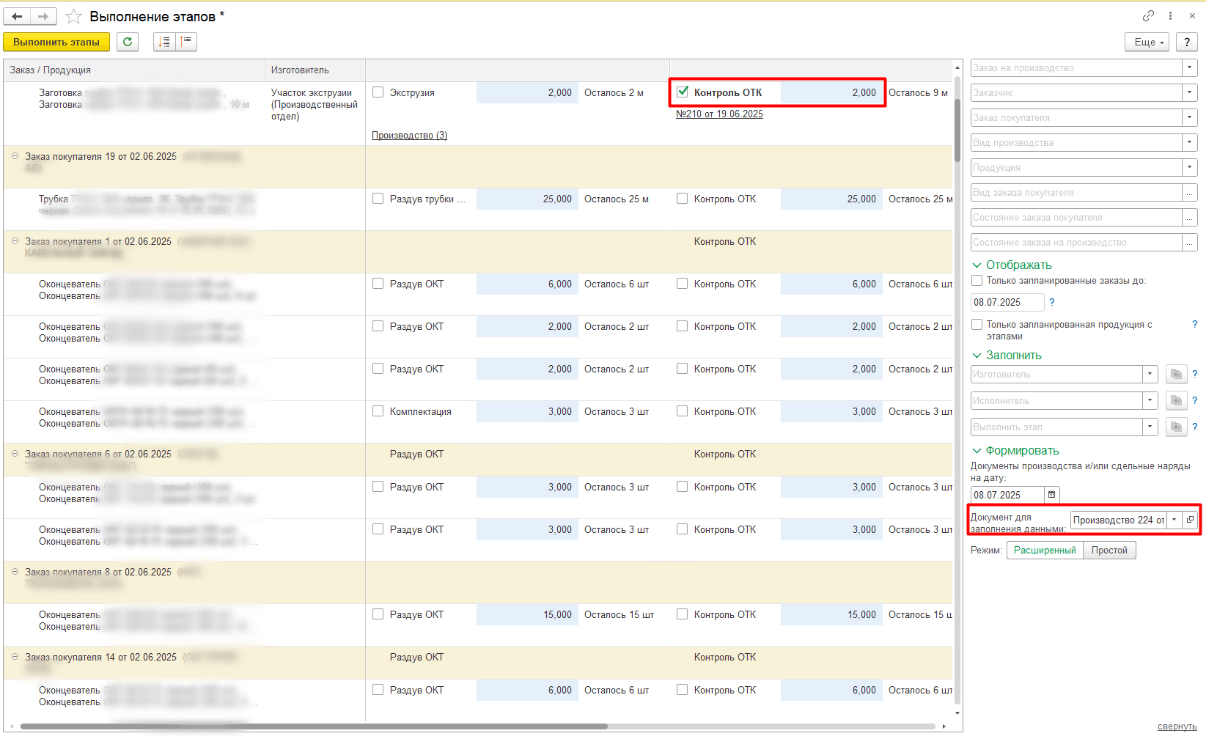The width and height of the screenshot is (1206, 736).
Task: Open calendar picker for production documents date
Action: click(x=1051, y=495)
